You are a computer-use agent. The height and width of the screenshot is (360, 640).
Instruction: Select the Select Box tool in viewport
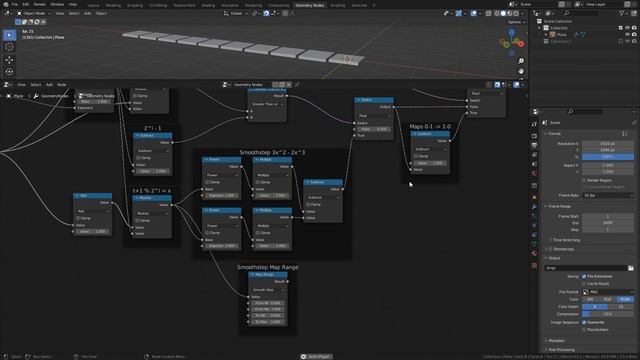9,35
